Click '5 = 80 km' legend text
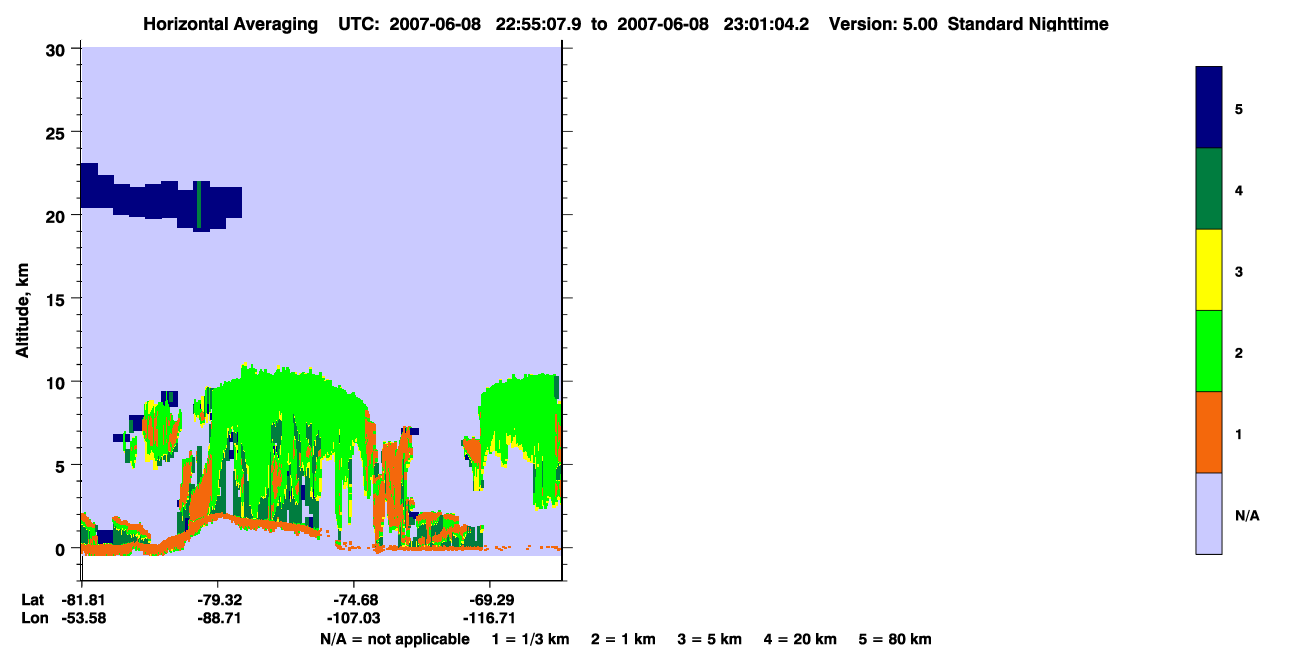 (x=895, y=639)
